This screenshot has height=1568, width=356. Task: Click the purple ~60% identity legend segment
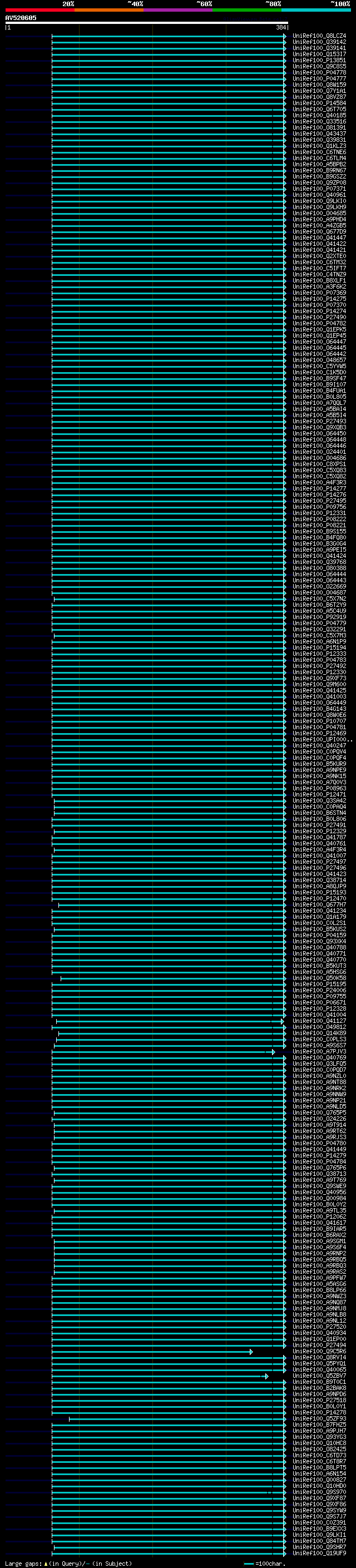[177, 10]
